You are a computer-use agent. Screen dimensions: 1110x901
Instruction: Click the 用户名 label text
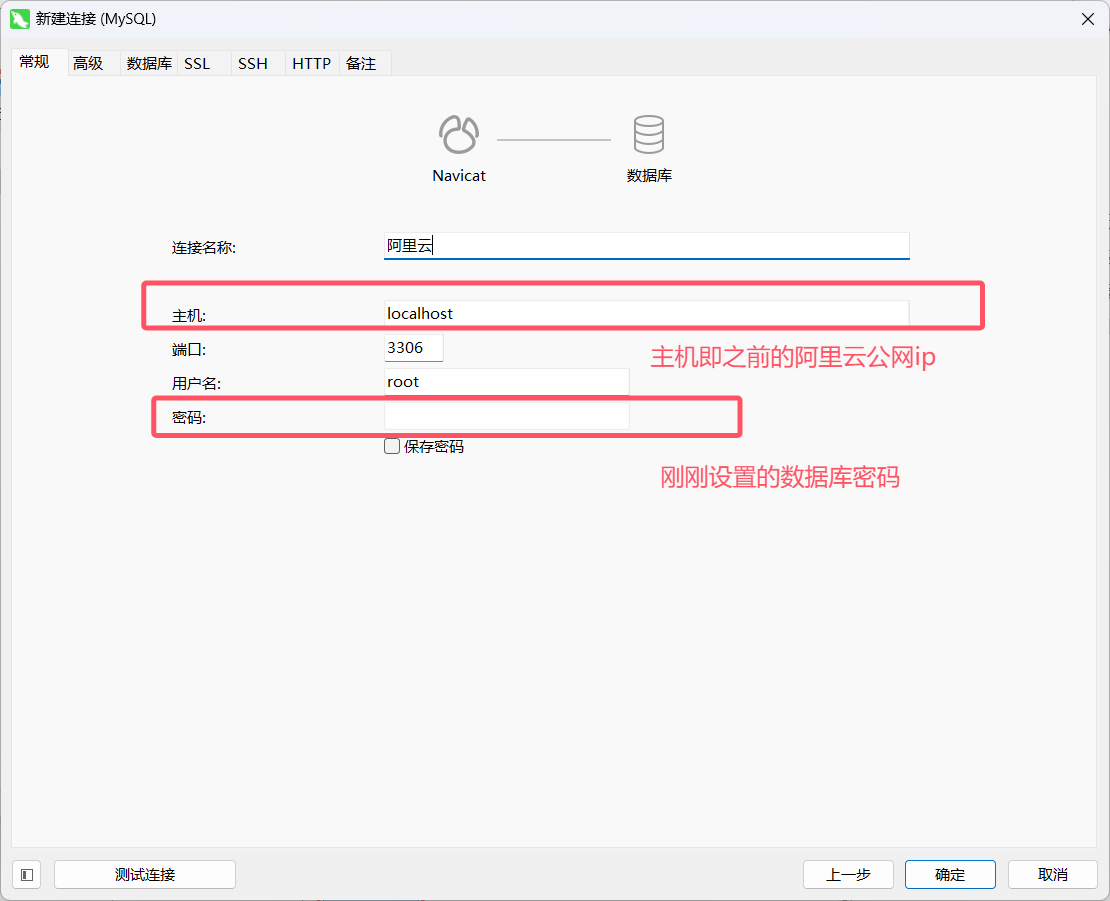(196, 384)
